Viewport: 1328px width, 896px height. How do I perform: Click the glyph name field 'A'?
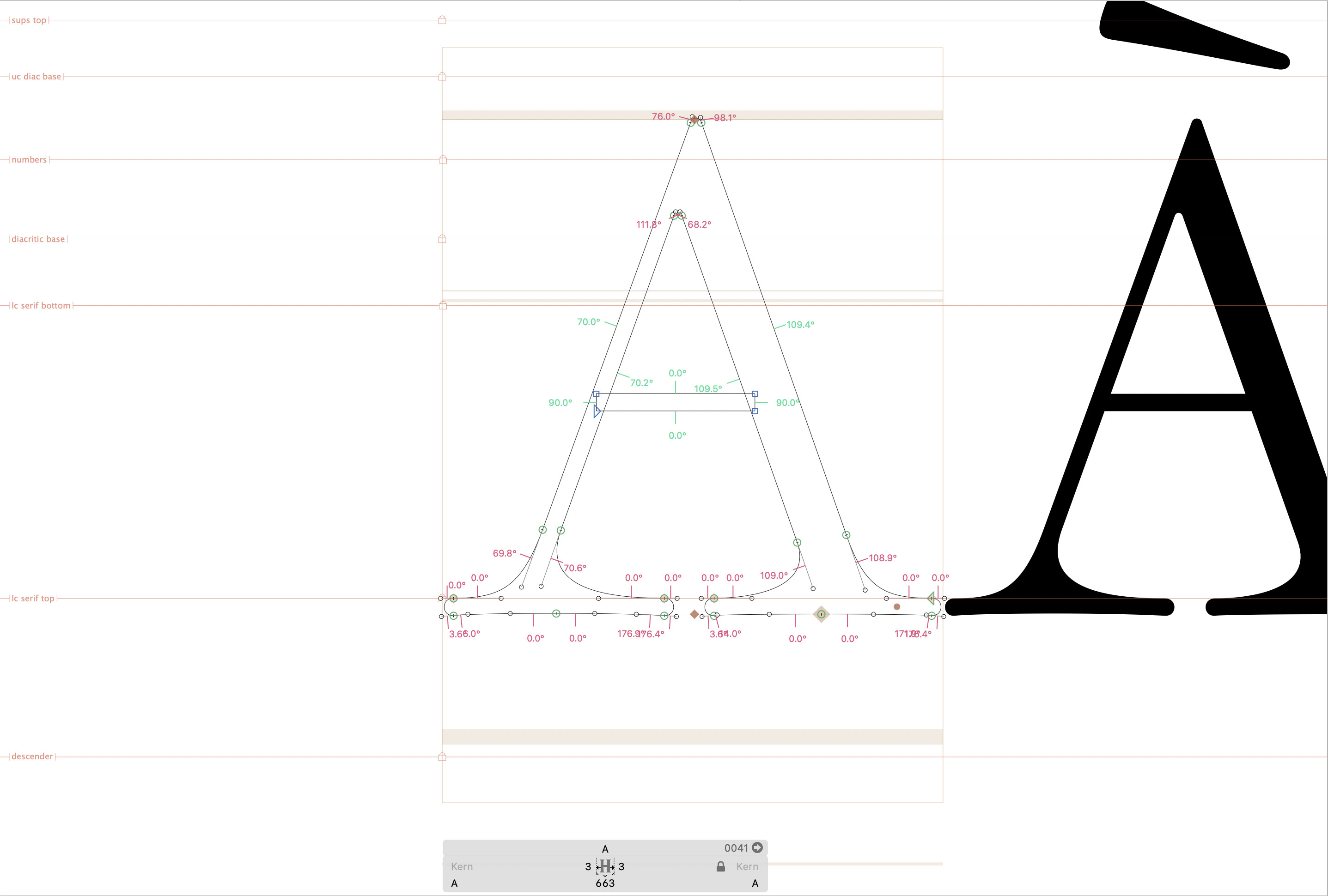(604, 848)
